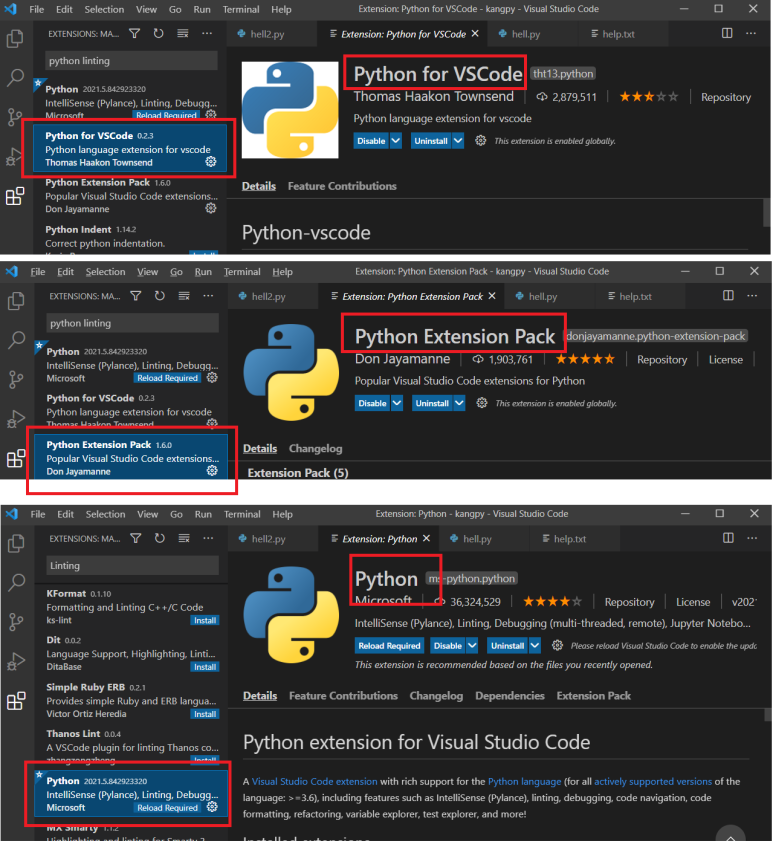This screenshot has width=773, height=844.
Task: Clear extensions search results in top window
Action: pos(183,34)
